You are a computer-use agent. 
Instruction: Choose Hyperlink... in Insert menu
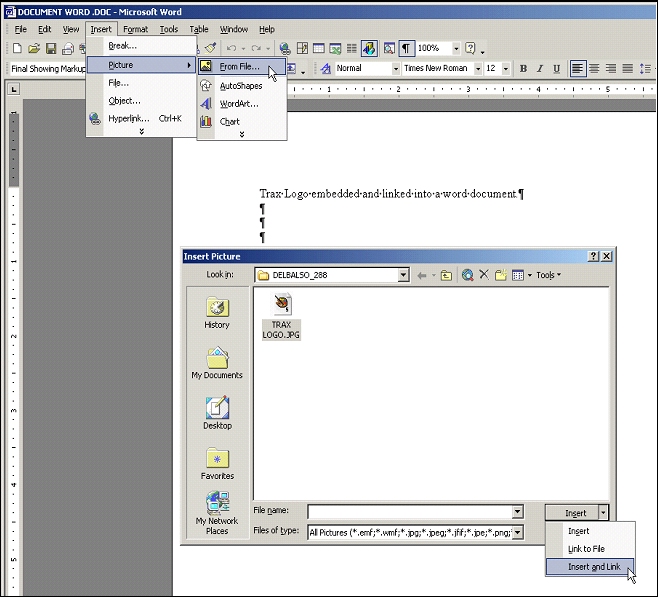141,119
